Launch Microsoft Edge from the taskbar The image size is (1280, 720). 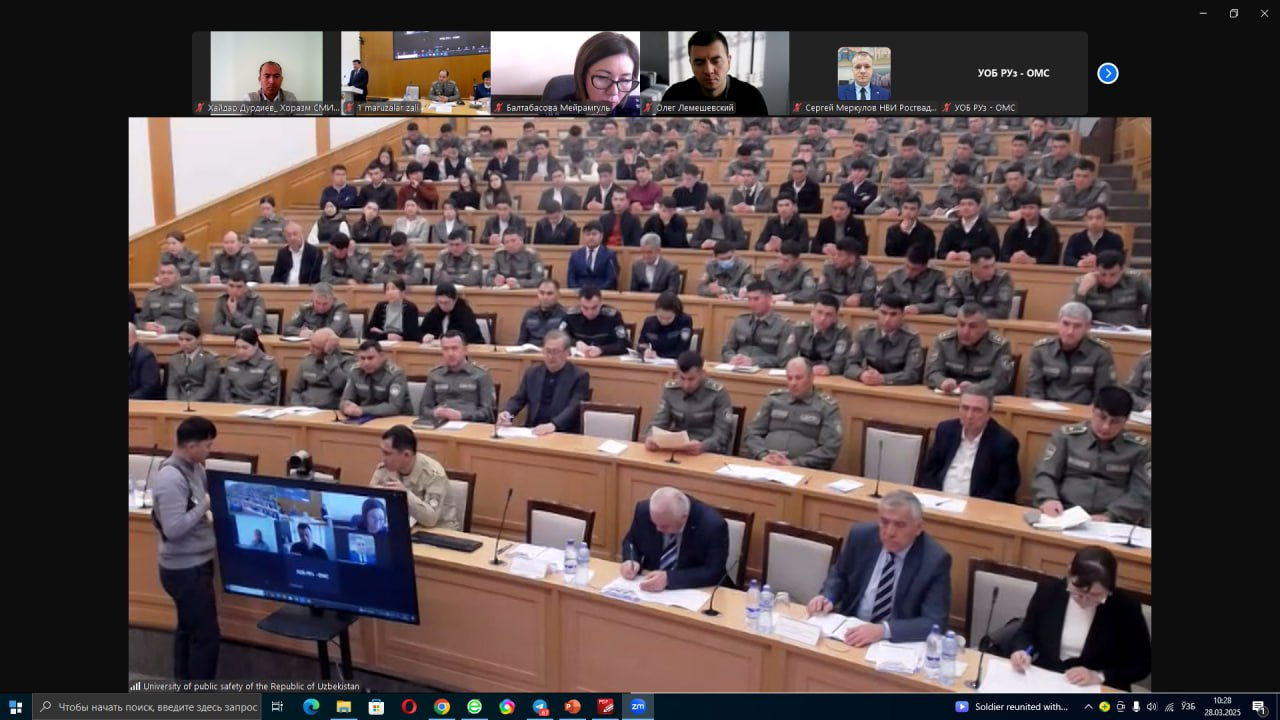click(311, 707)
